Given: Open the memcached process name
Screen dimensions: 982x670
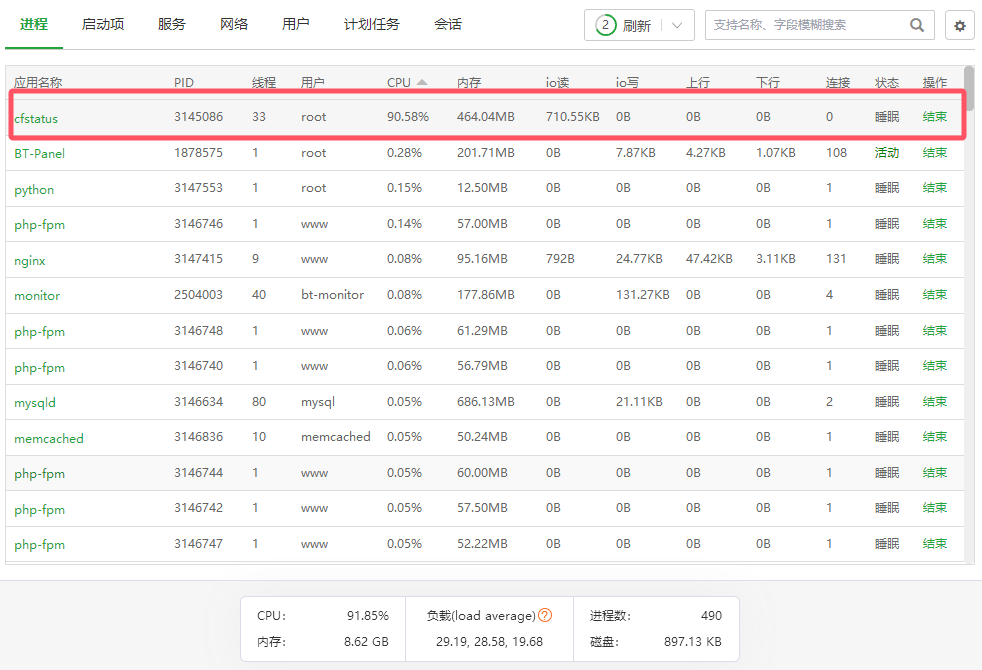Looking at the screenshot, I should coord(49,438).
